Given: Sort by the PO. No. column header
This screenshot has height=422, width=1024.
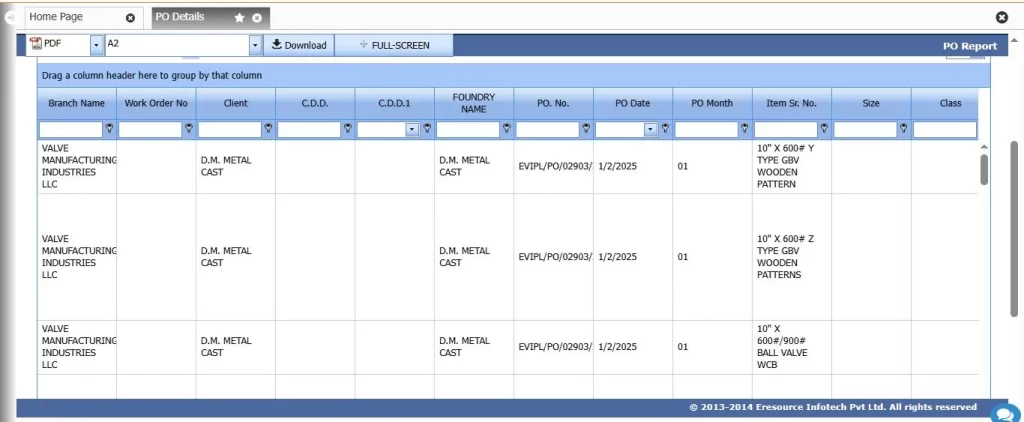Looking at the screenshot, I should [552, 103].
